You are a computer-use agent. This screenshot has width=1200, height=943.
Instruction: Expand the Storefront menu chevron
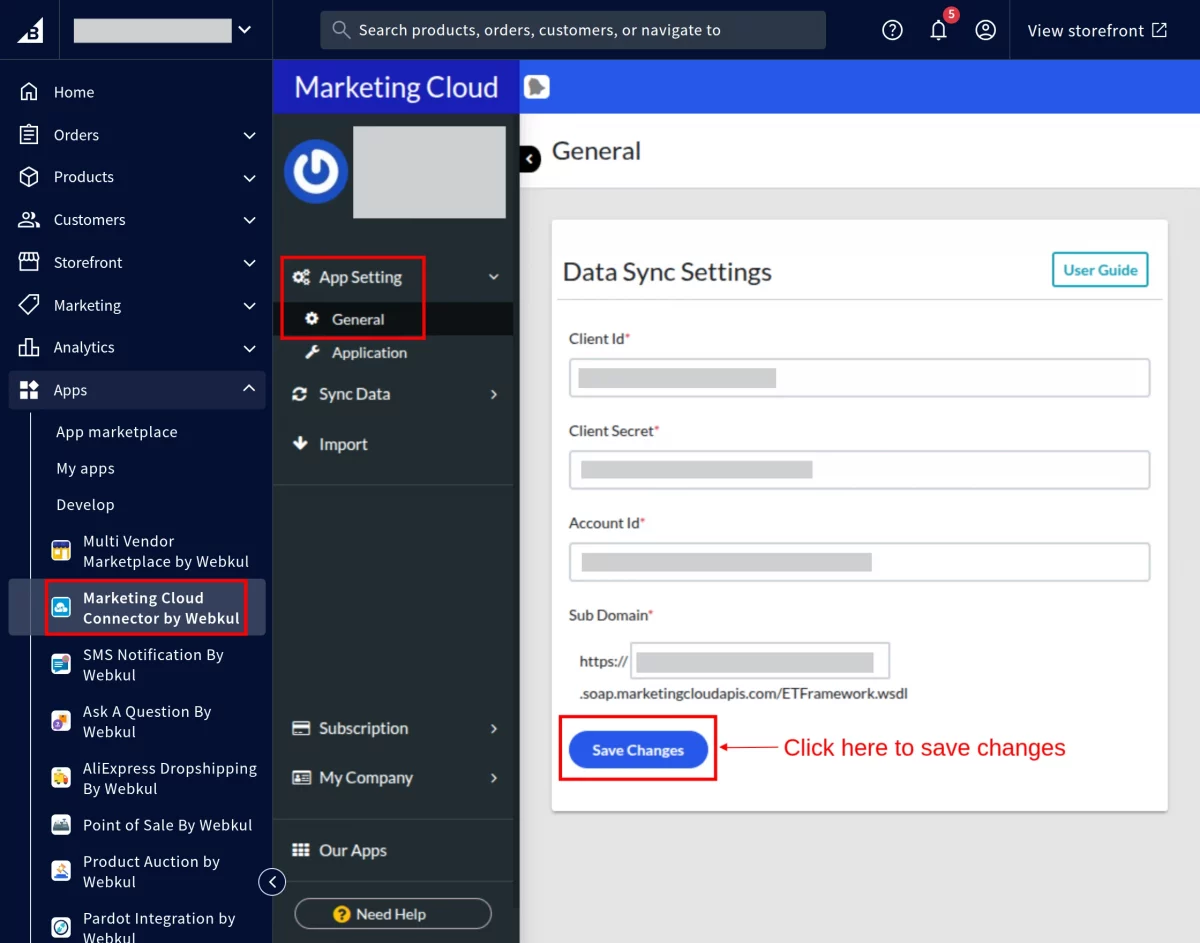(249, 263)
